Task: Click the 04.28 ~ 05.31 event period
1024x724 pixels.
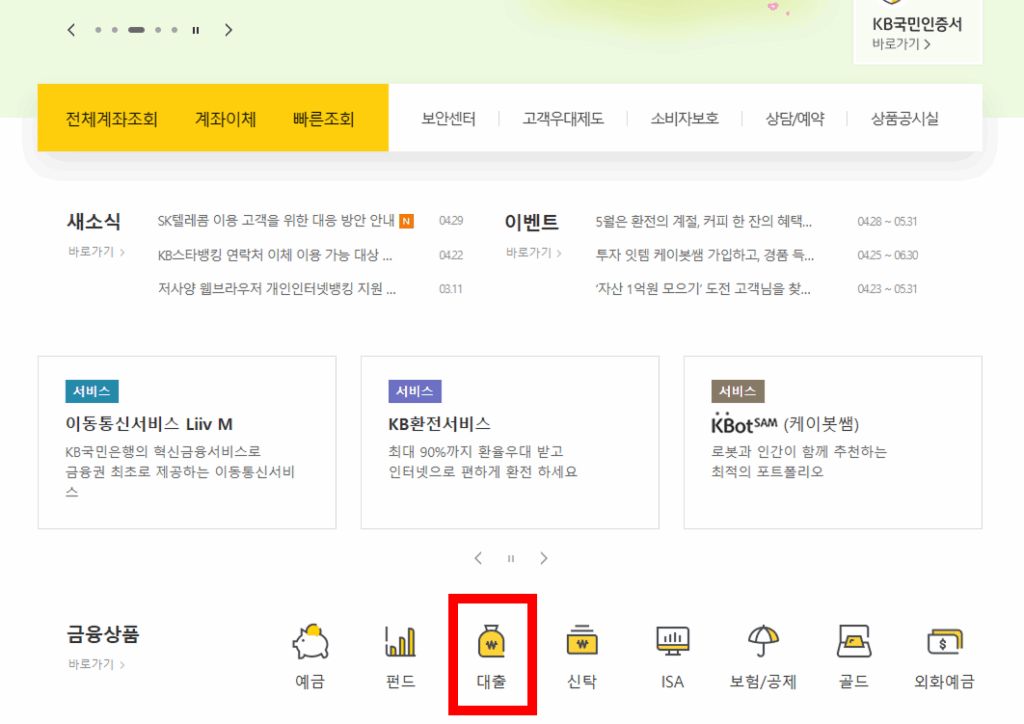Action: [x=887, y=221]
